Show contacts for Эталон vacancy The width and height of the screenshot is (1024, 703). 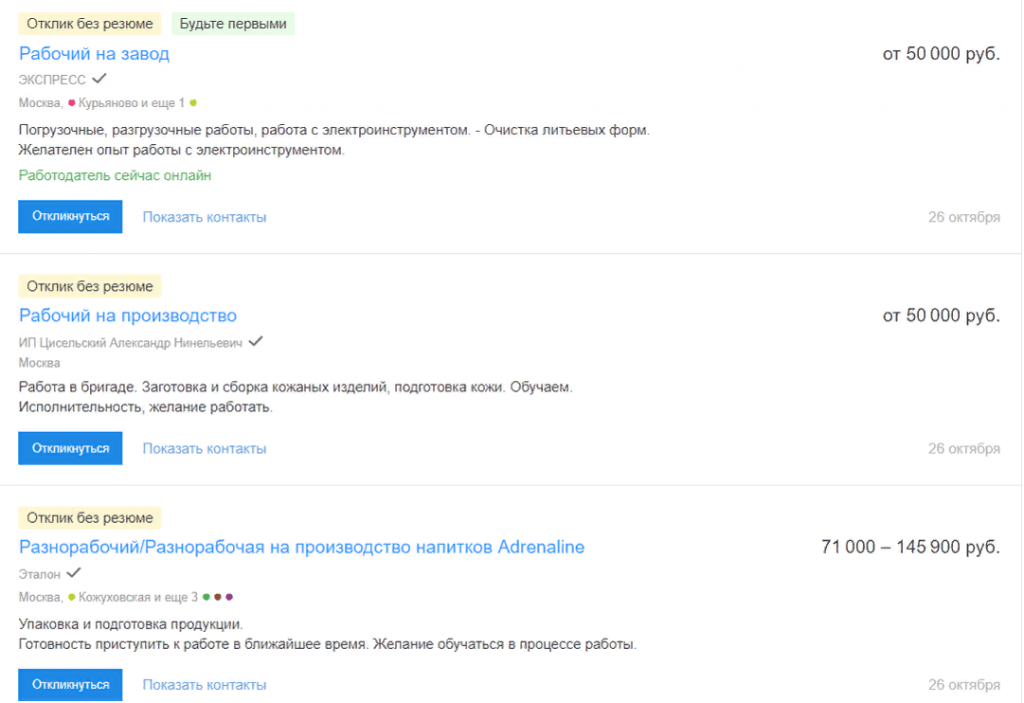point(204,685)
